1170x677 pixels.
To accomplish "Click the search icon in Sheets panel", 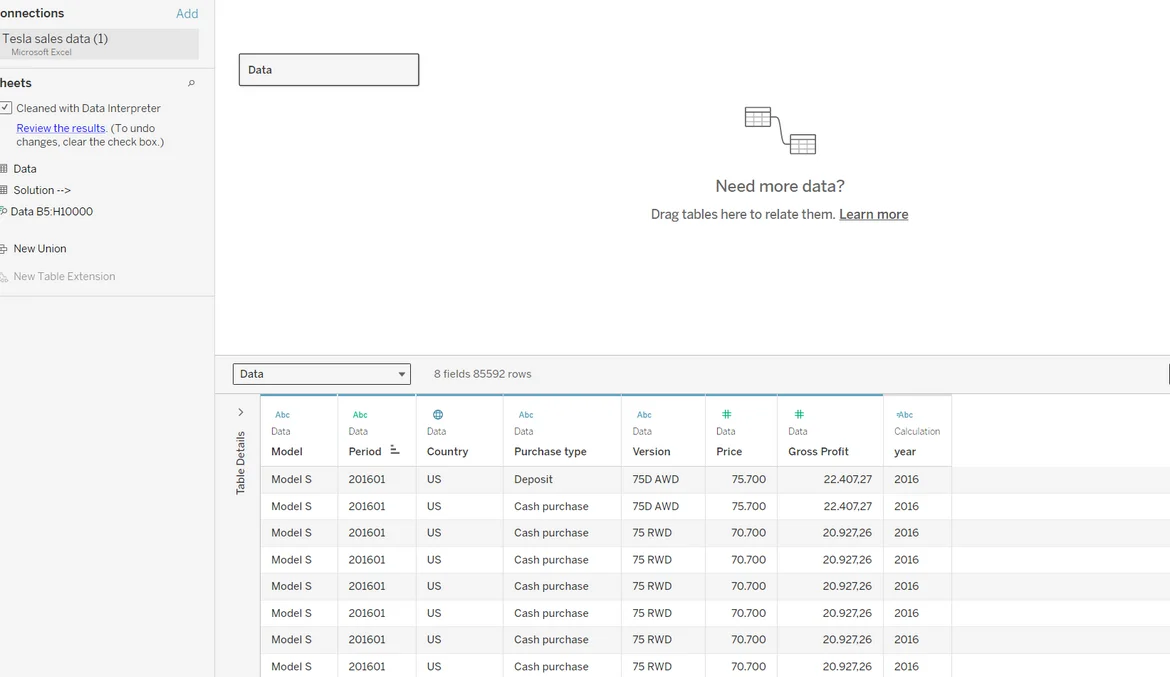I will pos(191,83).
